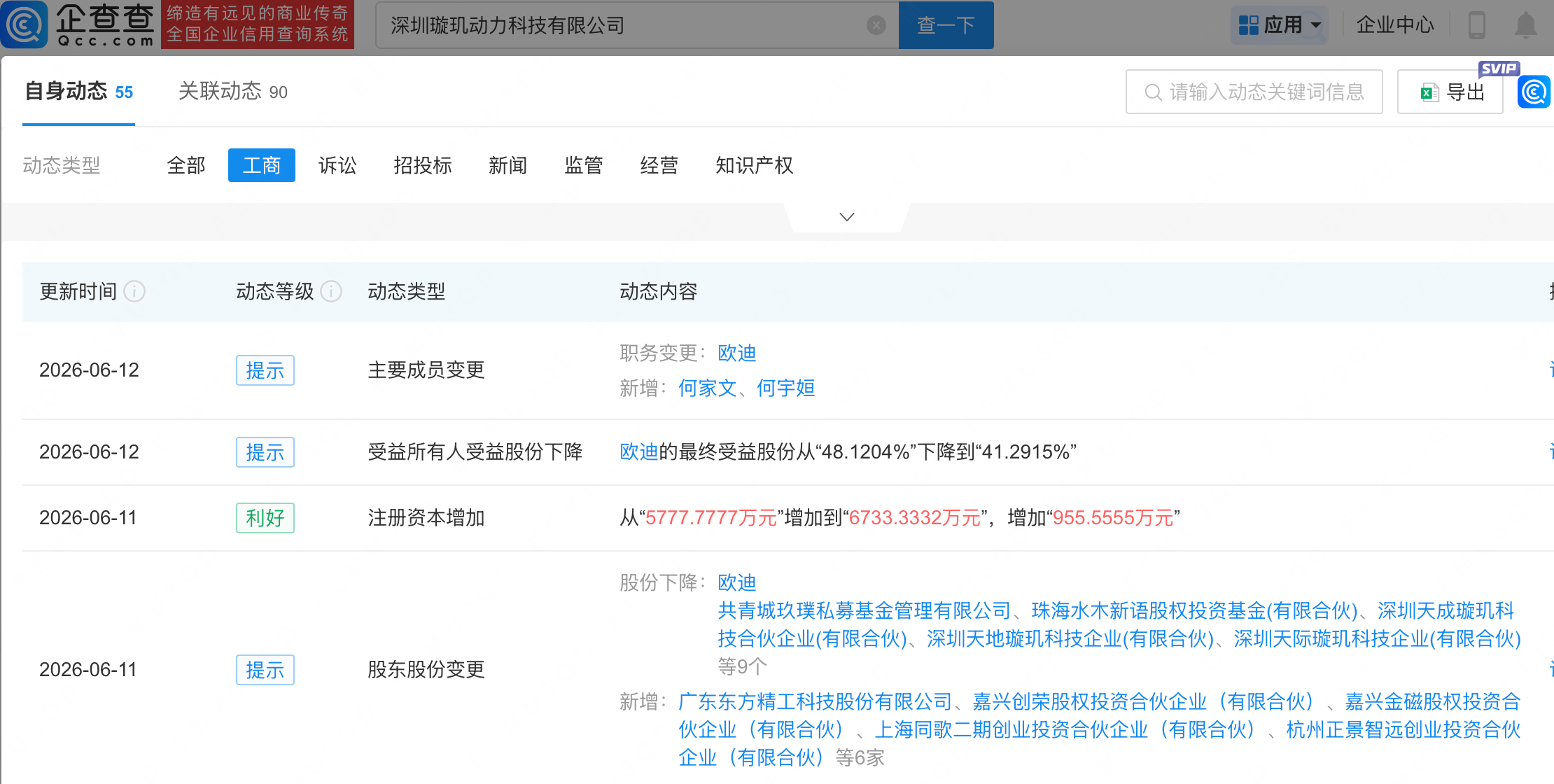Open 共青城玖璞私募基金管理有限公司 link
This screenshot has height=784, width=1554.
tap(864, 610)
